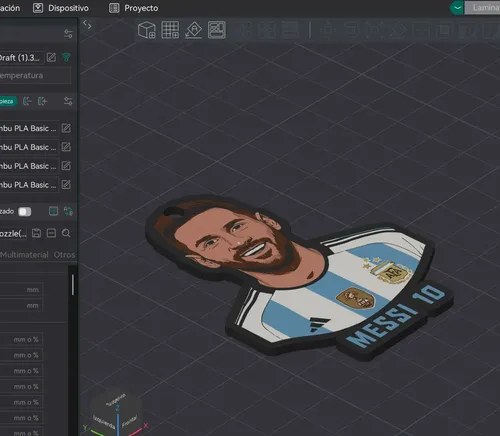Image resolution: width=500 pixels, height=436 pixels.
Task: Click the Frontal face of view cube
Action: [129, 421]
